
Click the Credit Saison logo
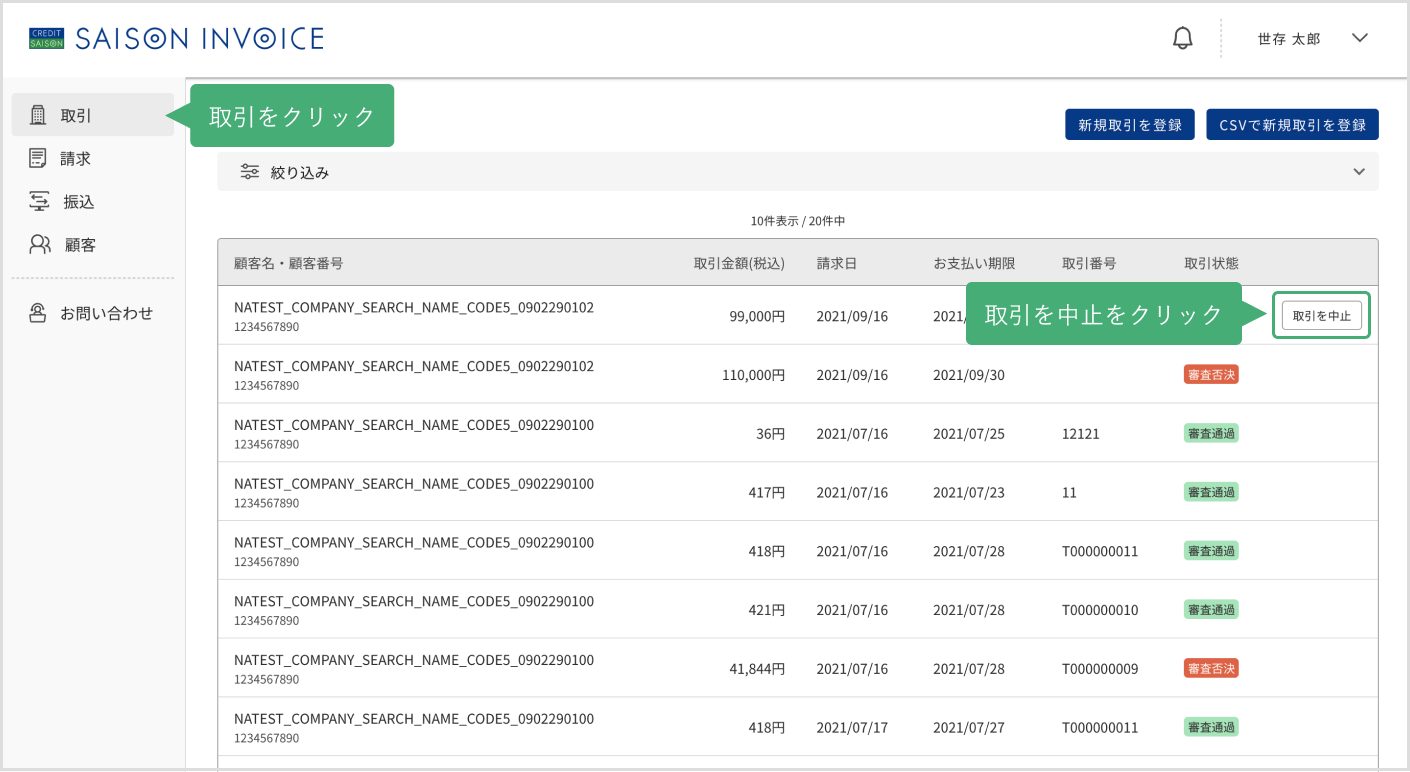point(47,39)
